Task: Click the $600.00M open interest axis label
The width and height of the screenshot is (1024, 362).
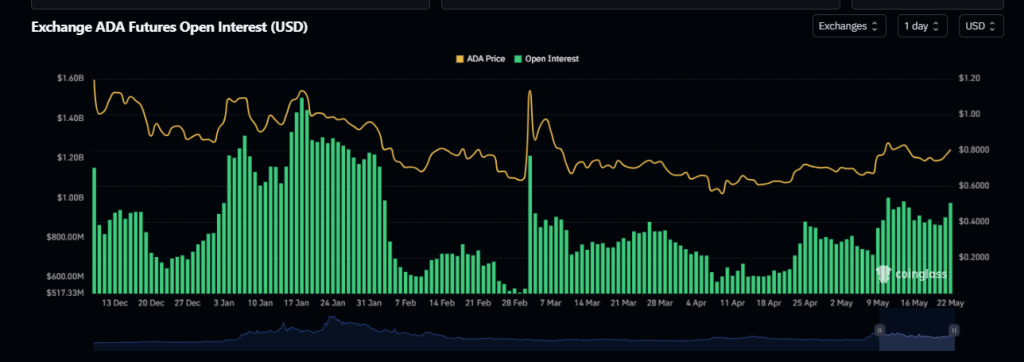Action: (x=65, y=276)
